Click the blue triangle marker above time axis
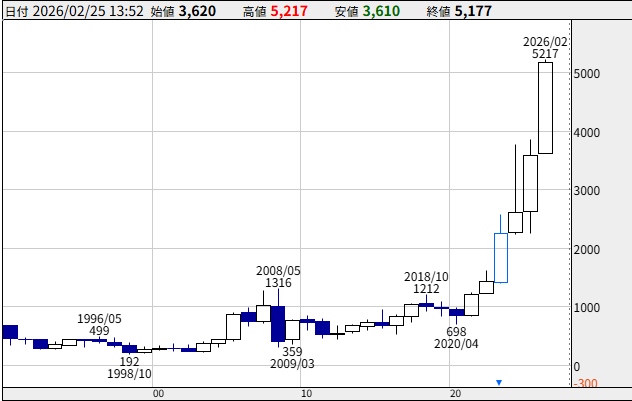The image size is (632, 401). [x=499, y=382]
